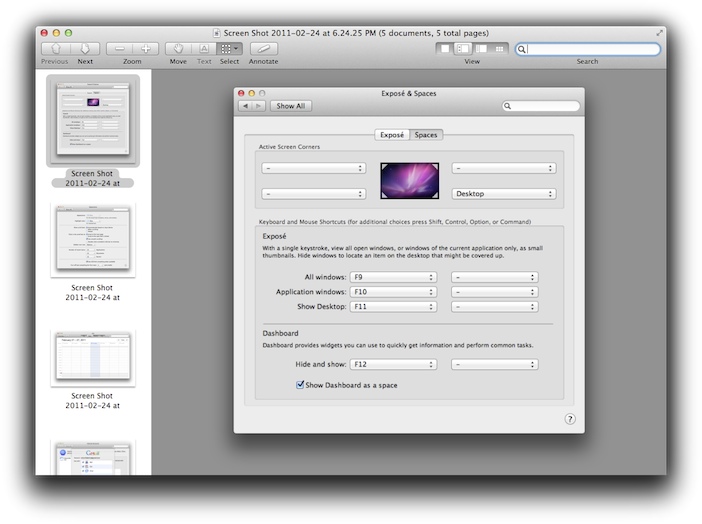
Task: Minimize Preview window with yellow button
Action: (56, 33)
